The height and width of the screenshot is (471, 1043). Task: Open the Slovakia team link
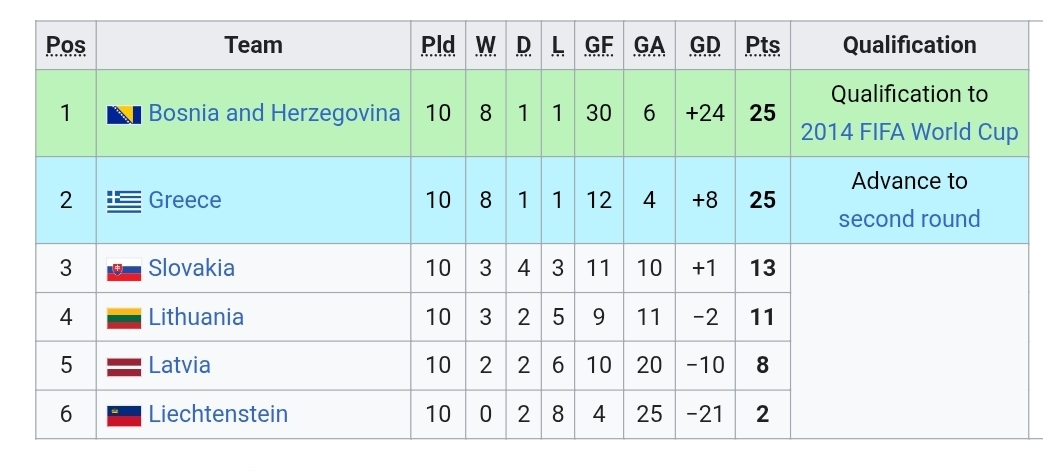pos(191,268)
